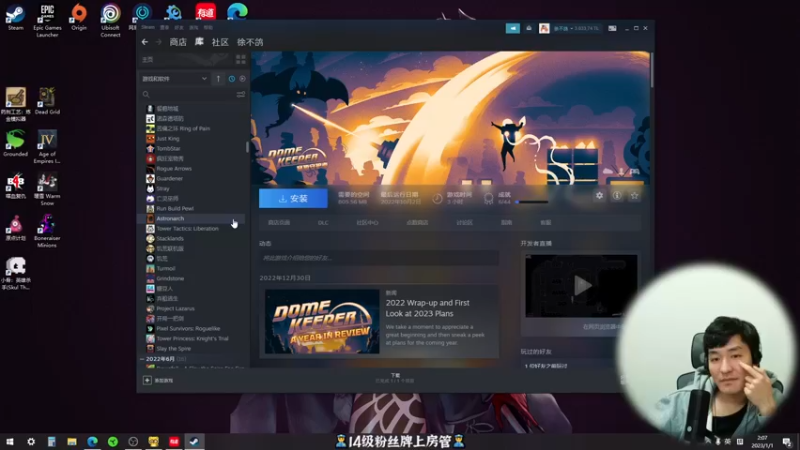The width and height of the screenshot is (800, 450).
Task: Toggle the ready-to-play filter icon in sidebar
Action: (x=242, y=79)
